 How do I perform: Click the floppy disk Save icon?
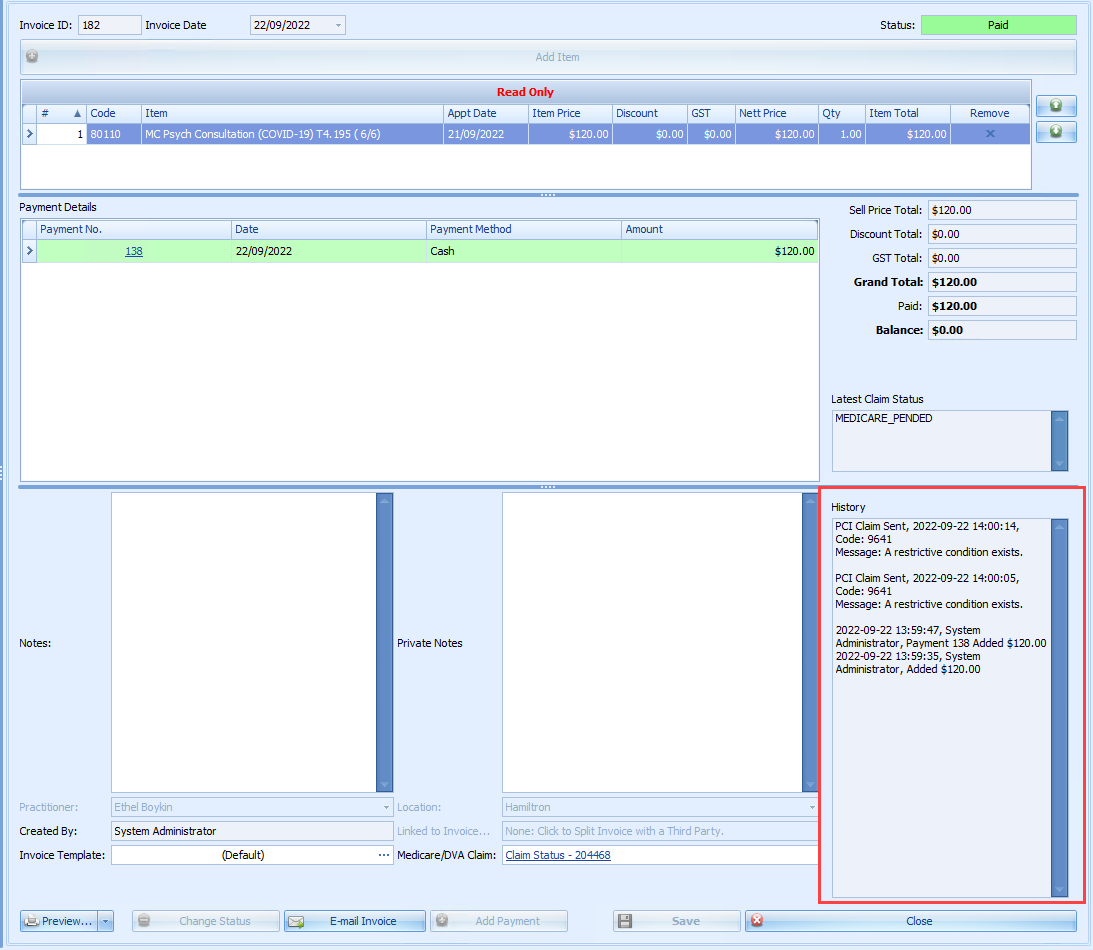point(625,921)
